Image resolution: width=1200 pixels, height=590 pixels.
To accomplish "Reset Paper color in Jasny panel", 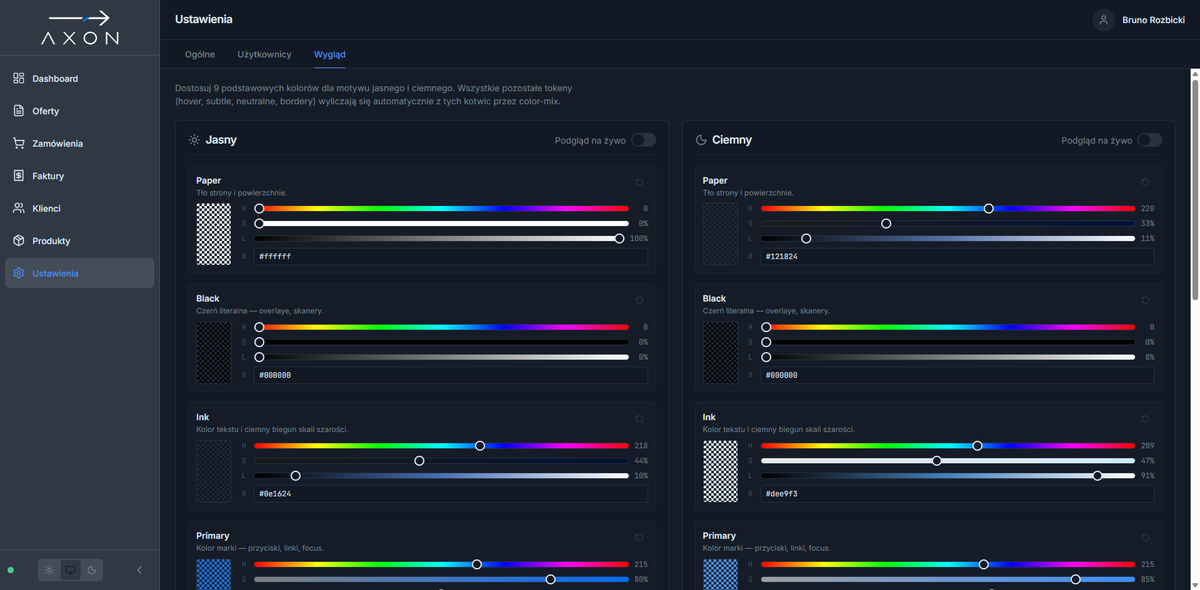I will pos(639,182).
